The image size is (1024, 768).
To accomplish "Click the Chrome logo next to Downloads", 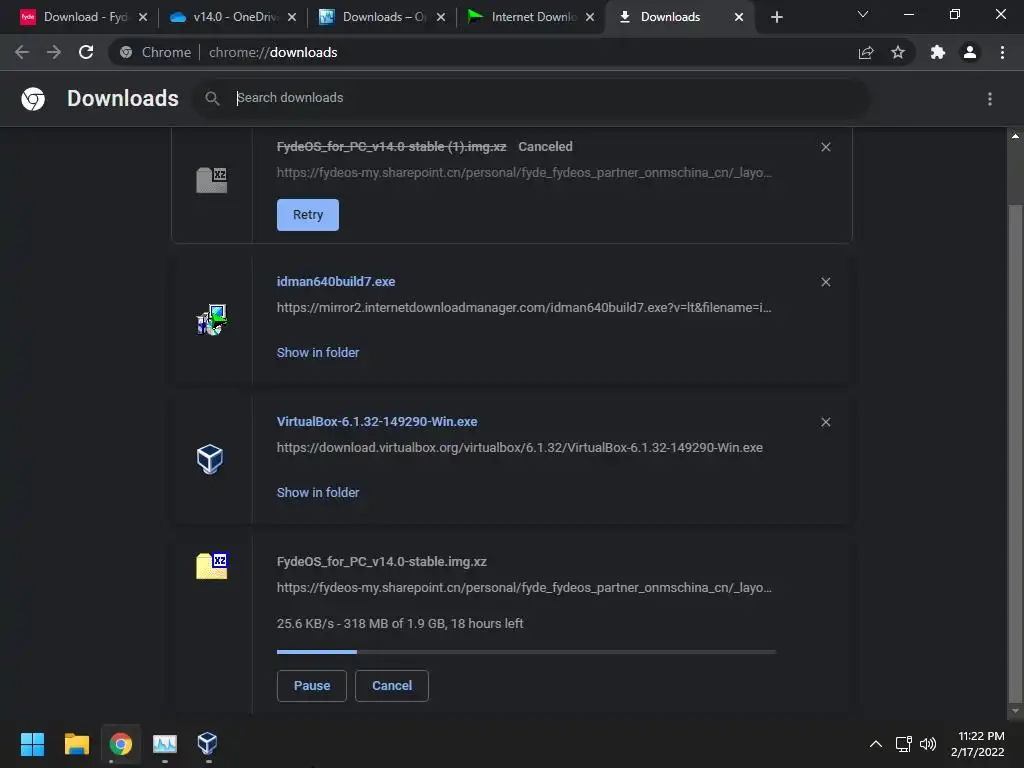I will coord(33,99).
